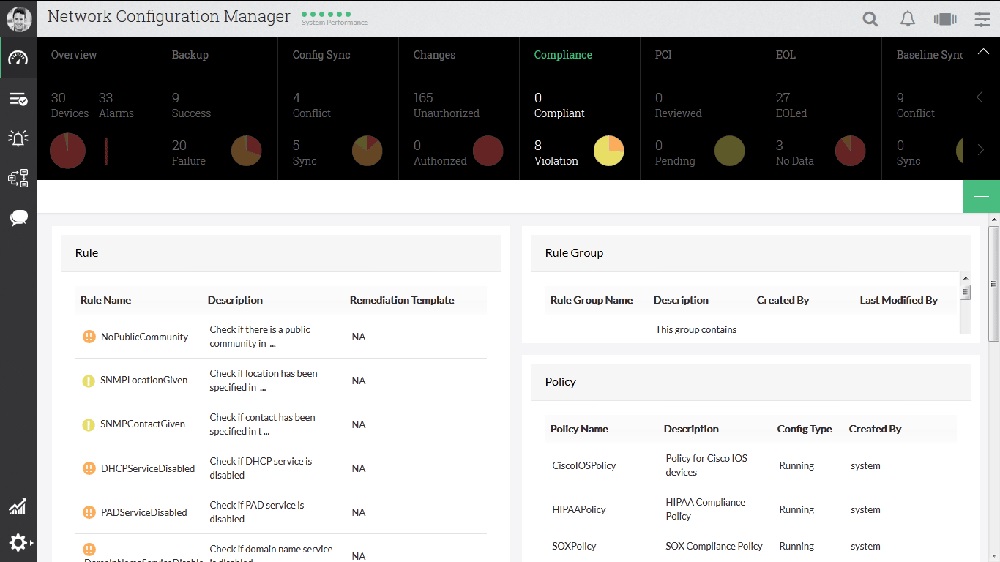Open the HIPAAPolicy policy
This screenshot has height=562, width=1000.
(x=579, y=510)
